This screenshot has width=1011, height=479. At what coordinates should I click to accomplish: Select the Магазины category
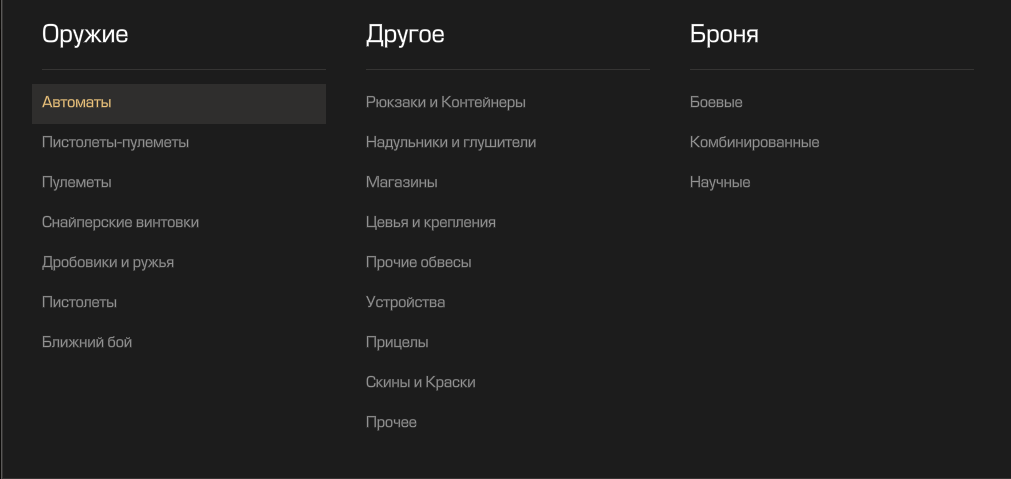coord(402,183)
